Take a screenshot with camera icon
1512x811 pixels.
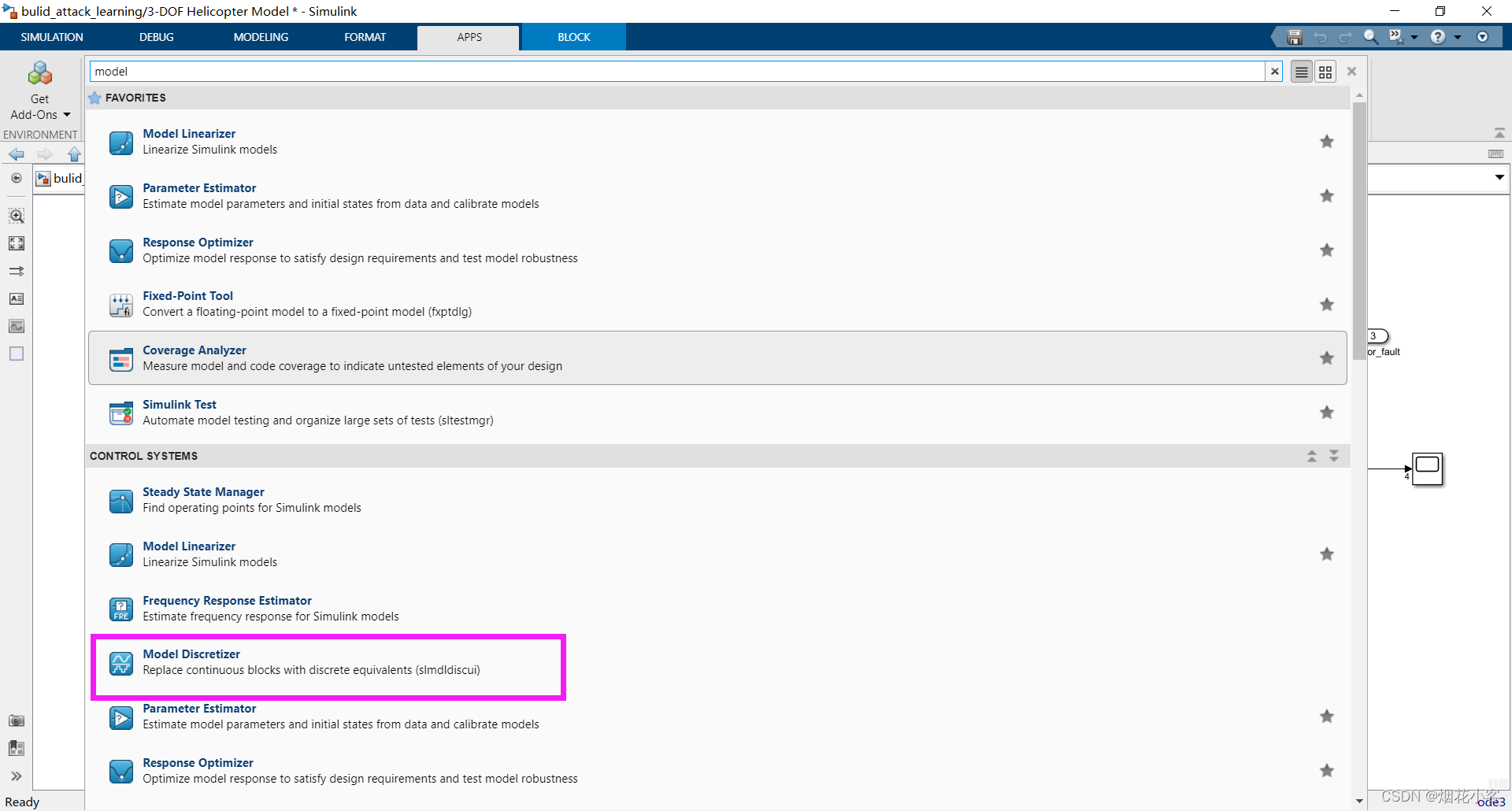pyautogui.click(x=17, y=720)
